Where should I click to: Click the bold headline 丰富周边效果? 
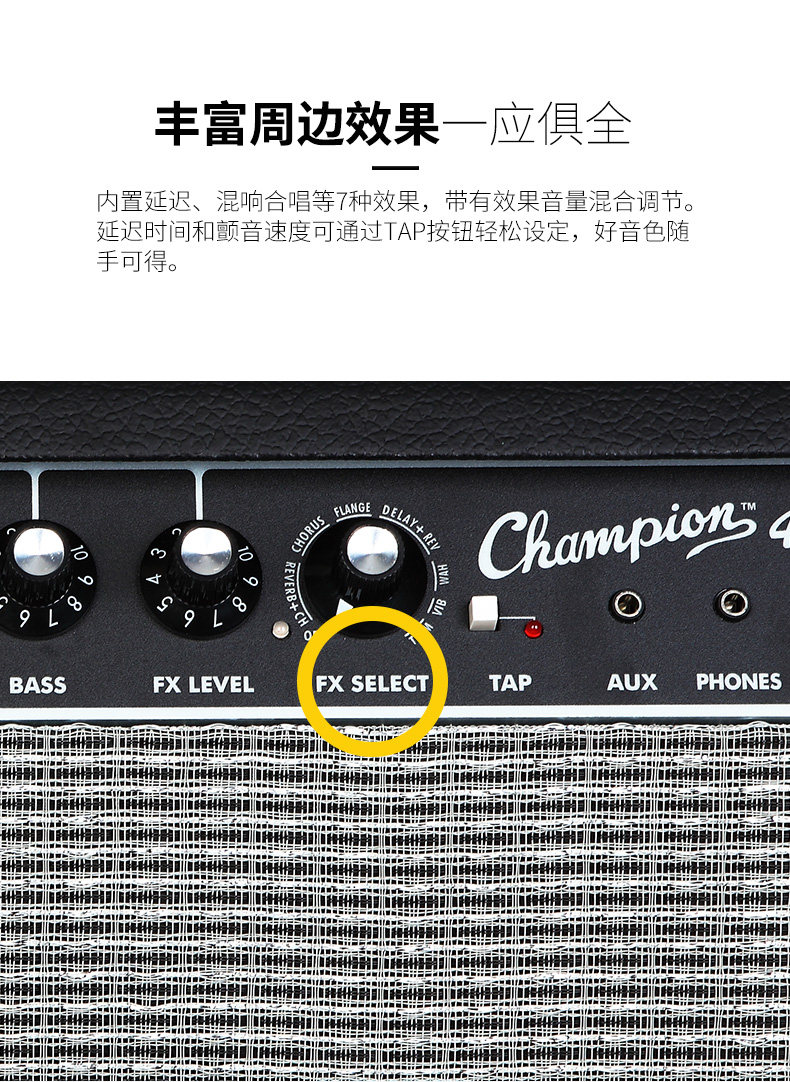point(297,125)
